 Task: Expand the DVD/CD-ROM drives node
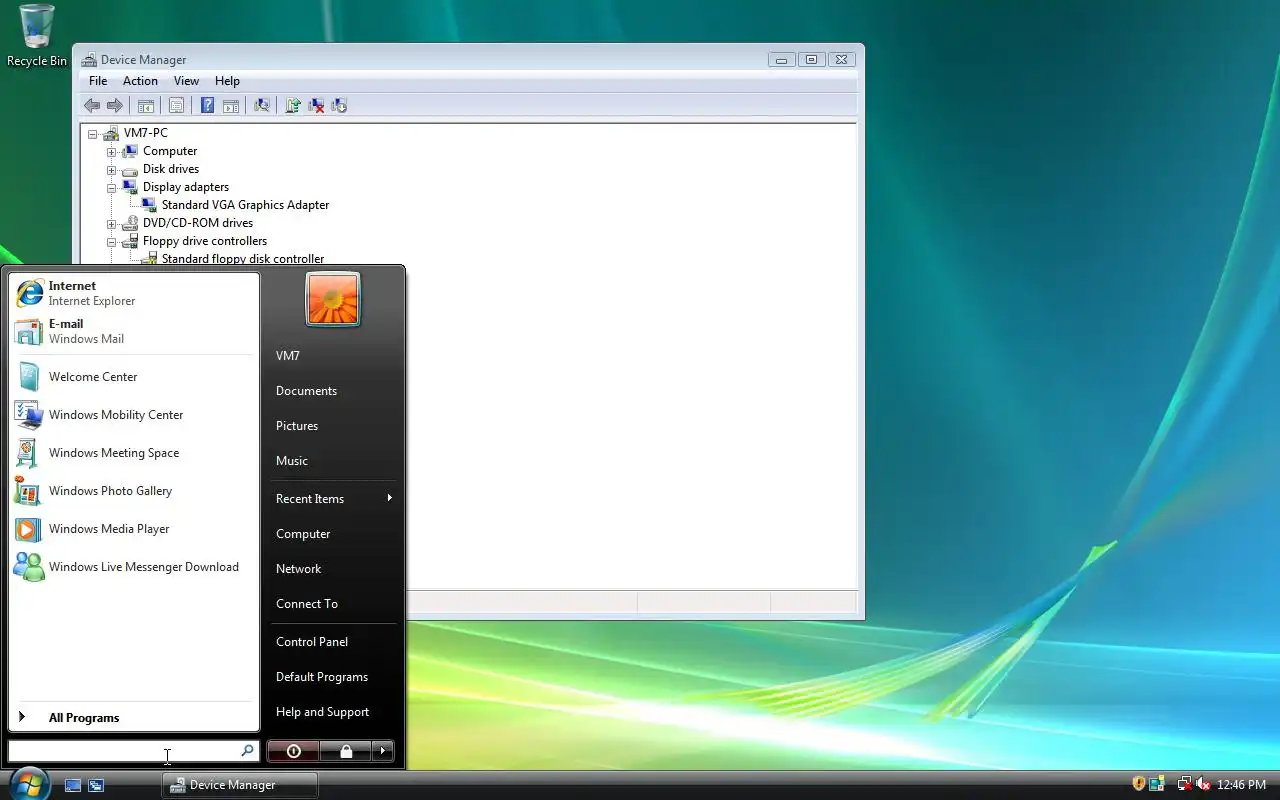(x=112, y=224)
